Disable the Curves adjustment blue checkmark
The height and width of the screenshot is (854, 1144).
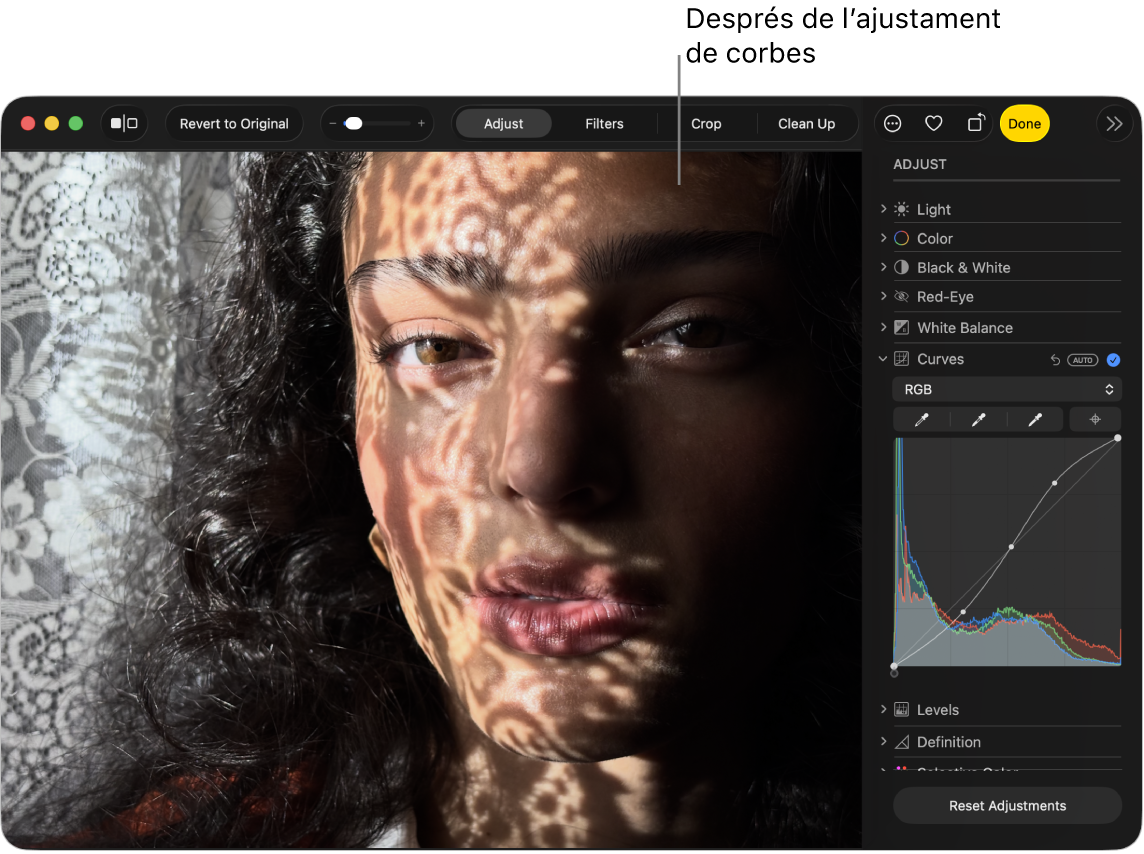click(x=1113, y=360)
